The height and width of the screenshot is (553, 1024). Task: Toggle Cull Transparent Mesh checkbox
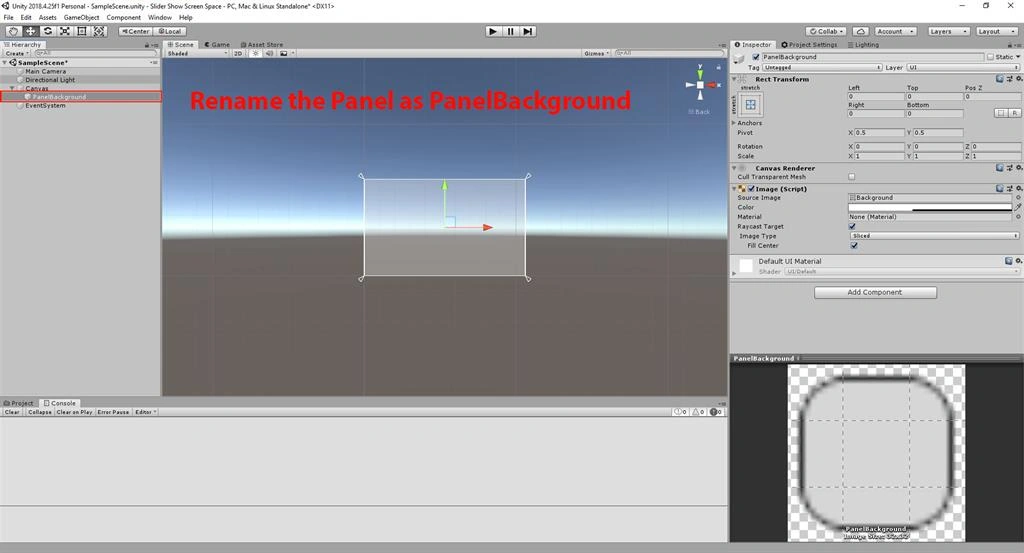coord(852,176)
